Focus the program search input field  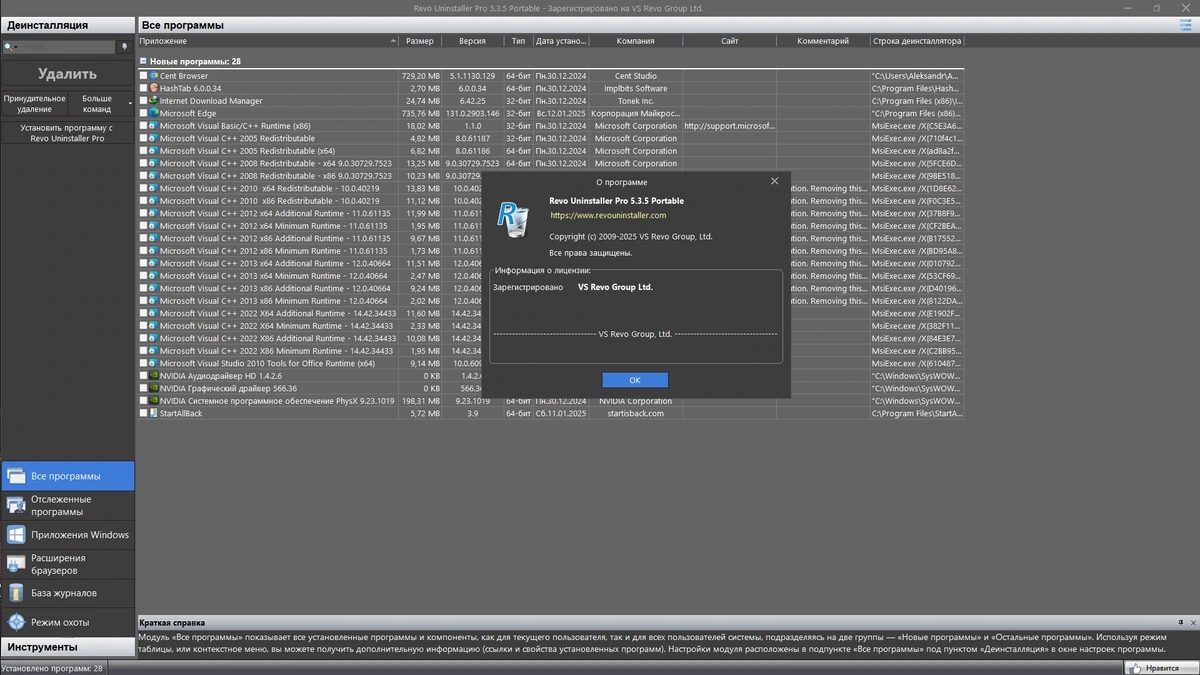point(66,47)
